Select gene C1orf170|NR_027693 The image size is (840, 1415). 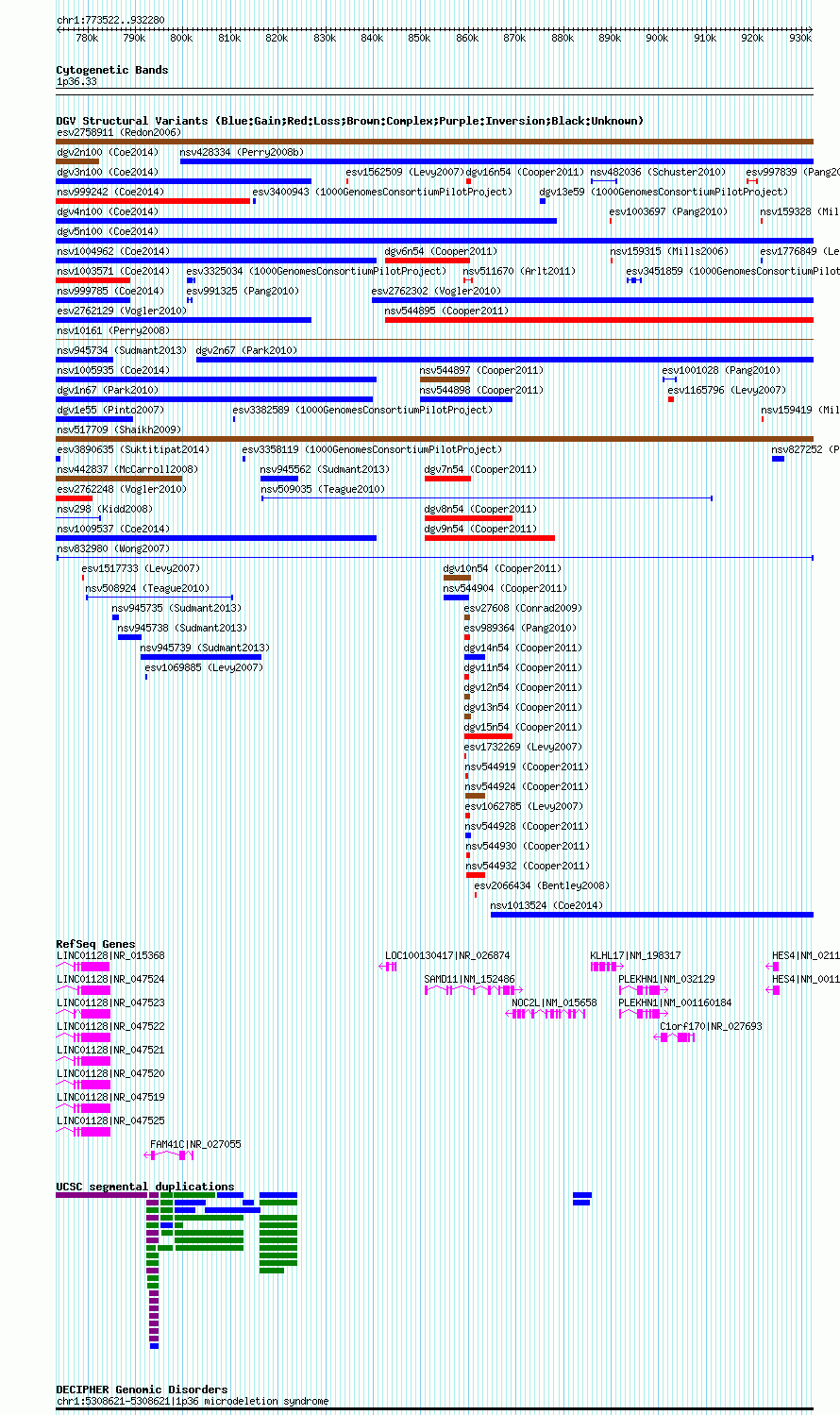(712, 1026)
